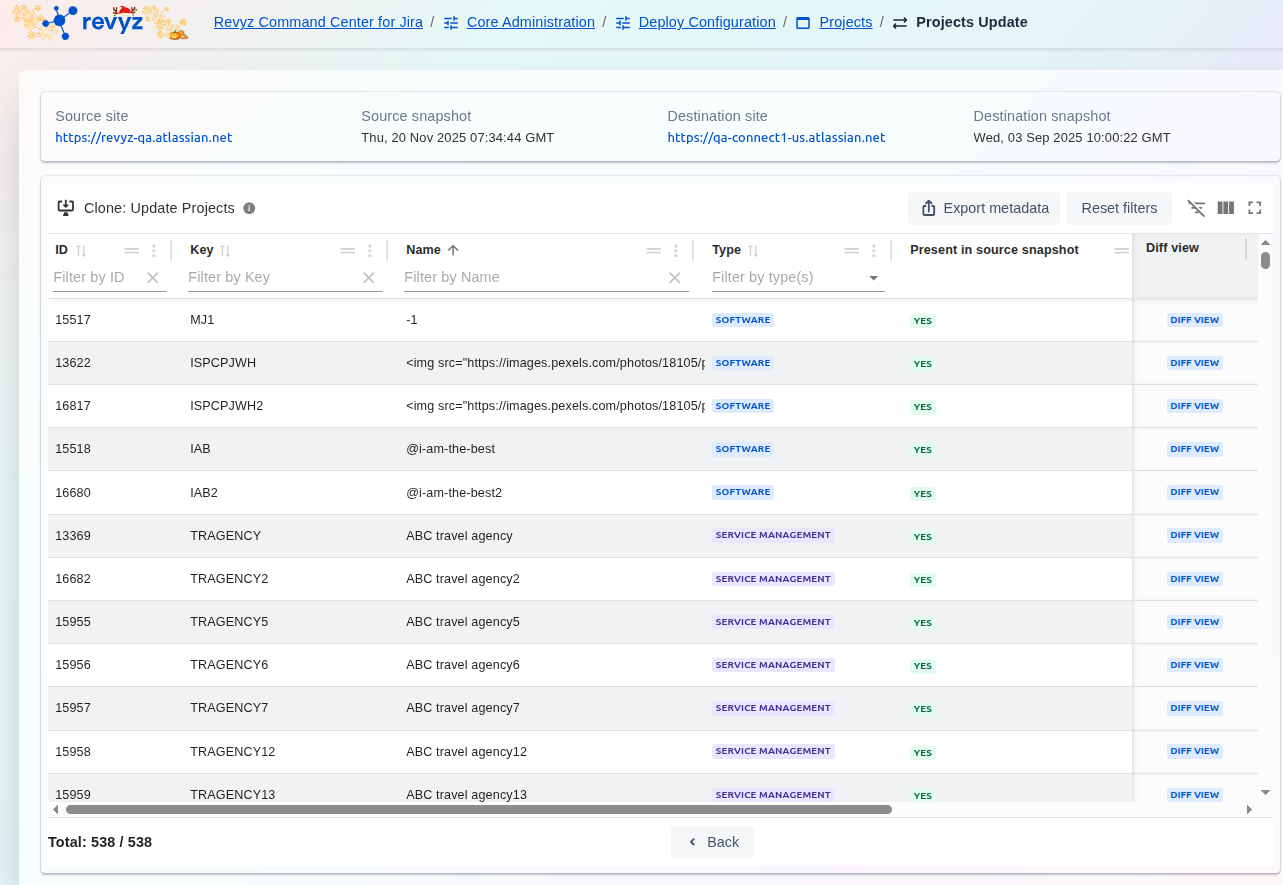Go to Core Administration breadcrumb

pyautogui.click(x=530, y=22)
